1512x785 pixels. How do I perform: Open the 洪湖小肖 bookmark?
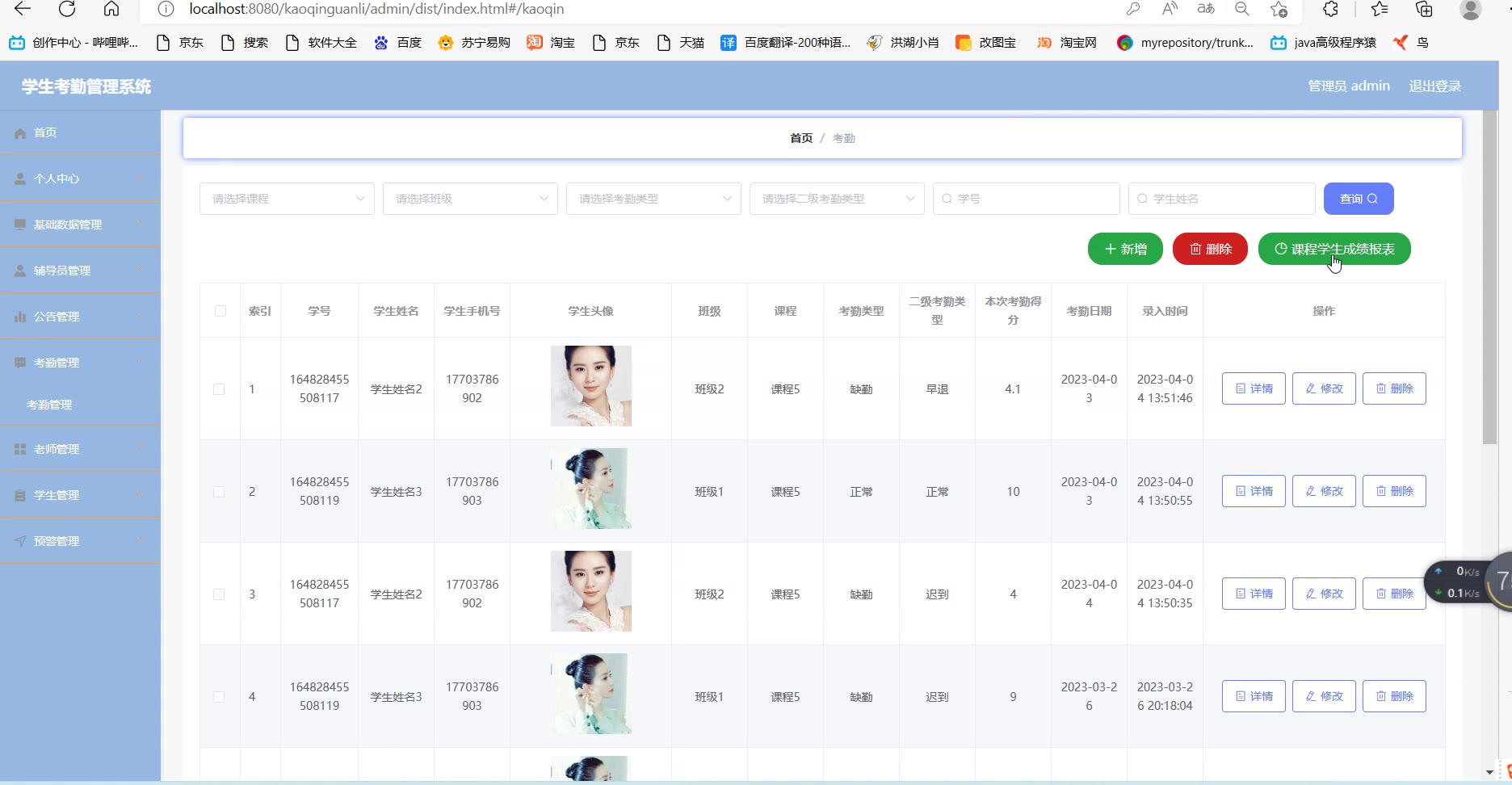click(903, 42)
